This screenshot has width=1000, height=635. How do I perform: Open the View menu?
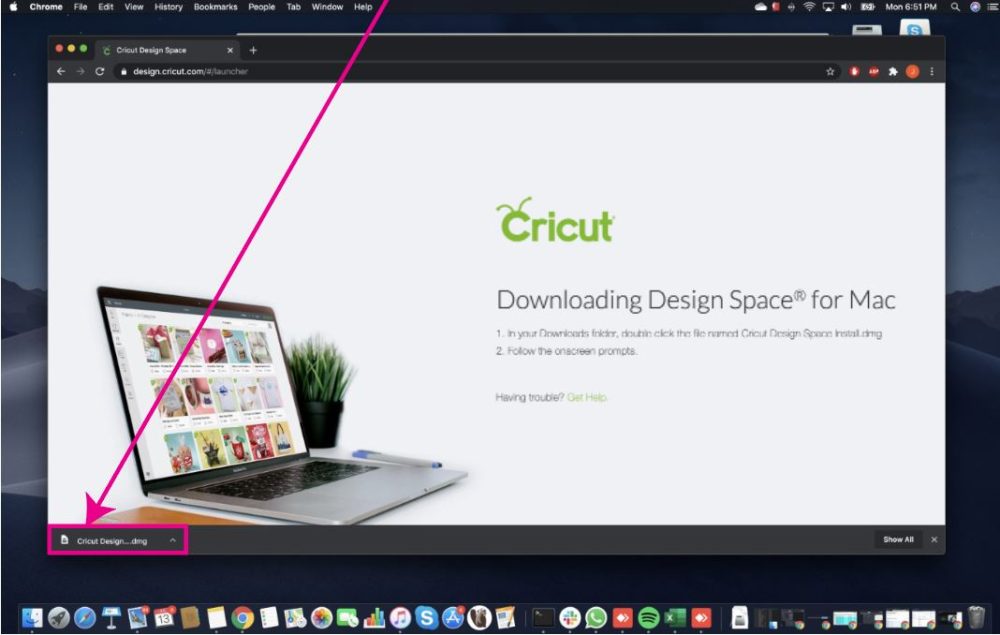point(133,7)
